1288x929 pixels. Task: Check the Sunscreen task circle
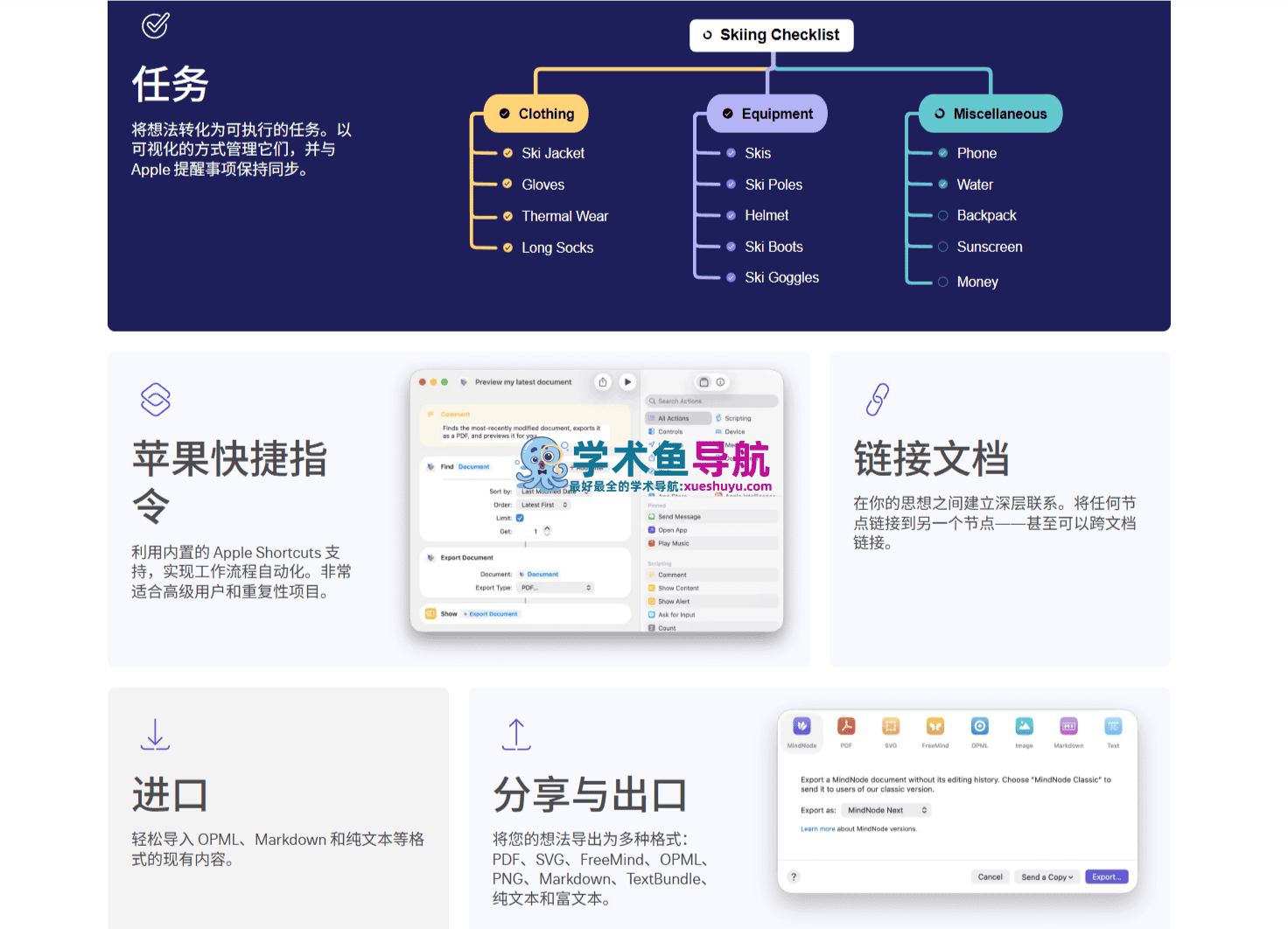[943, 247]
